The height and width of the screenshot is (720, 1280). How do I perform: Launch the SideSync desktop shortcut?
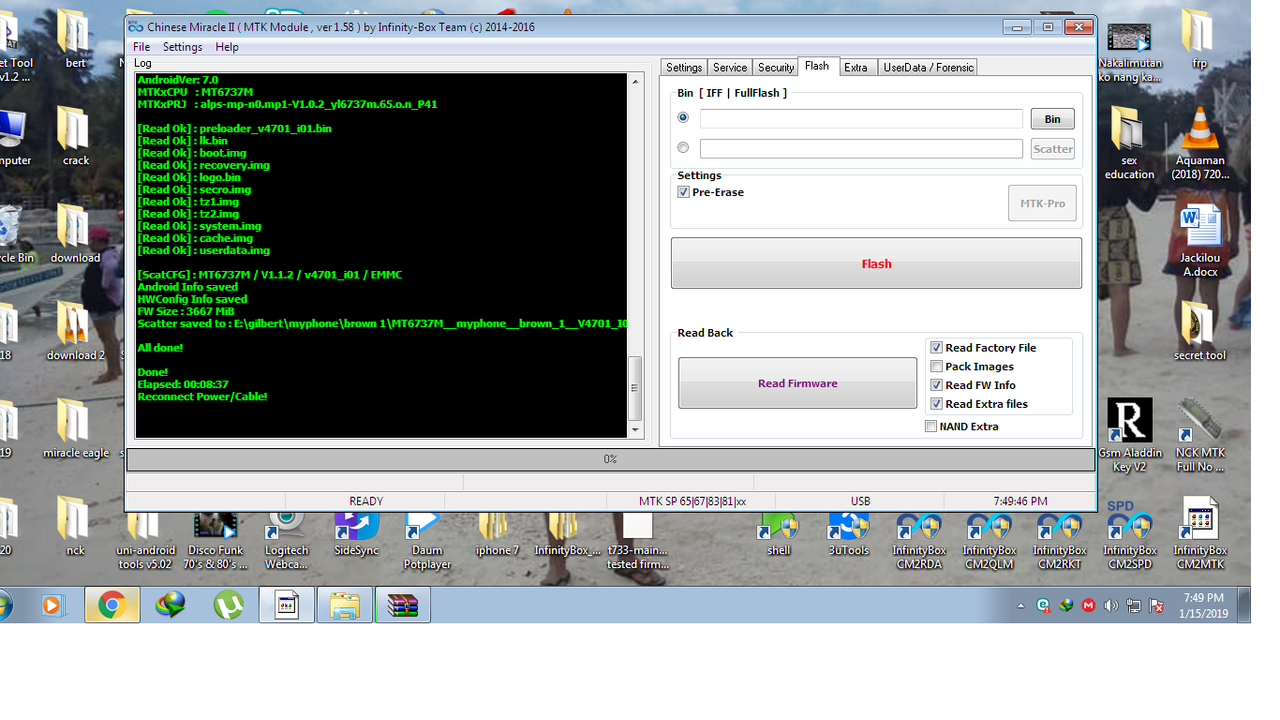click(x=356, y=534)
